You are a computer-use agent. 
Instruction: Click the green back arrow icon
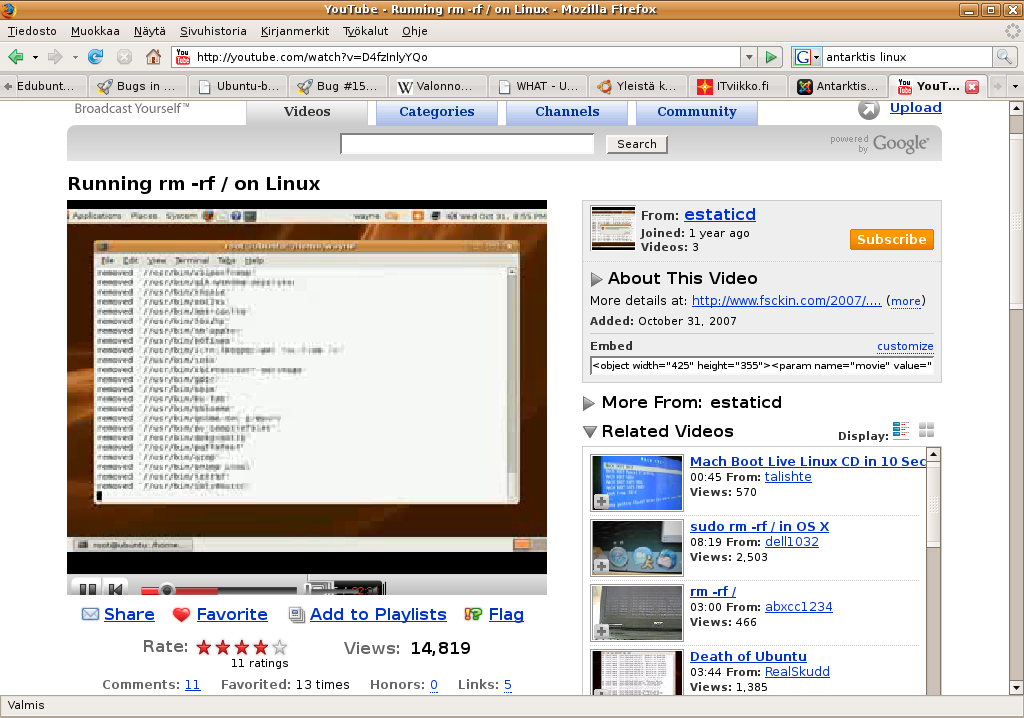(16, 57)
